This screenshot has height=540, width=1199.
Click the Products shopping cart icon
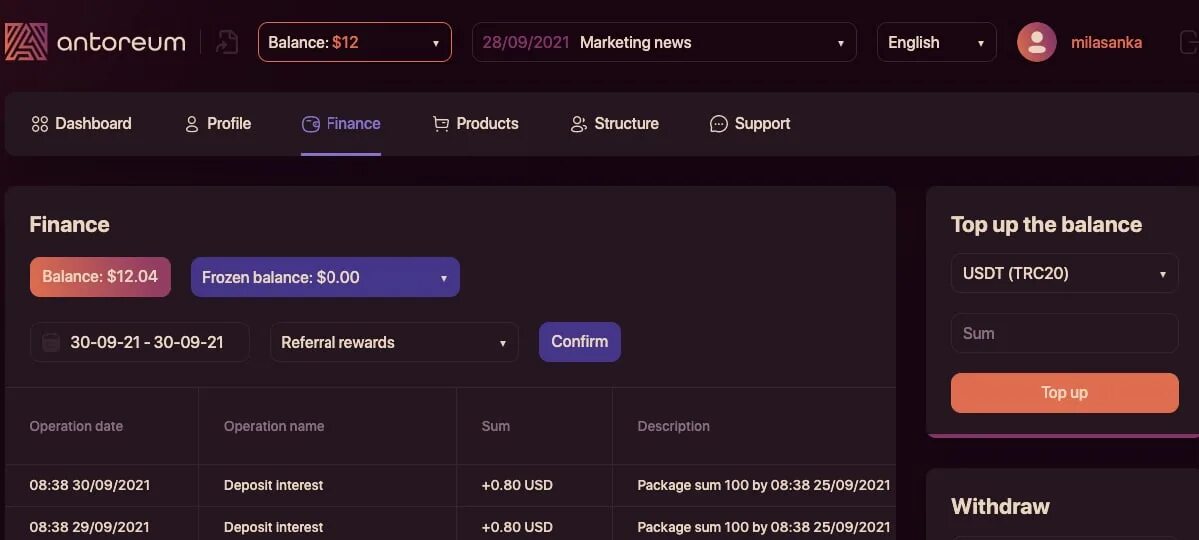[440, 124]
